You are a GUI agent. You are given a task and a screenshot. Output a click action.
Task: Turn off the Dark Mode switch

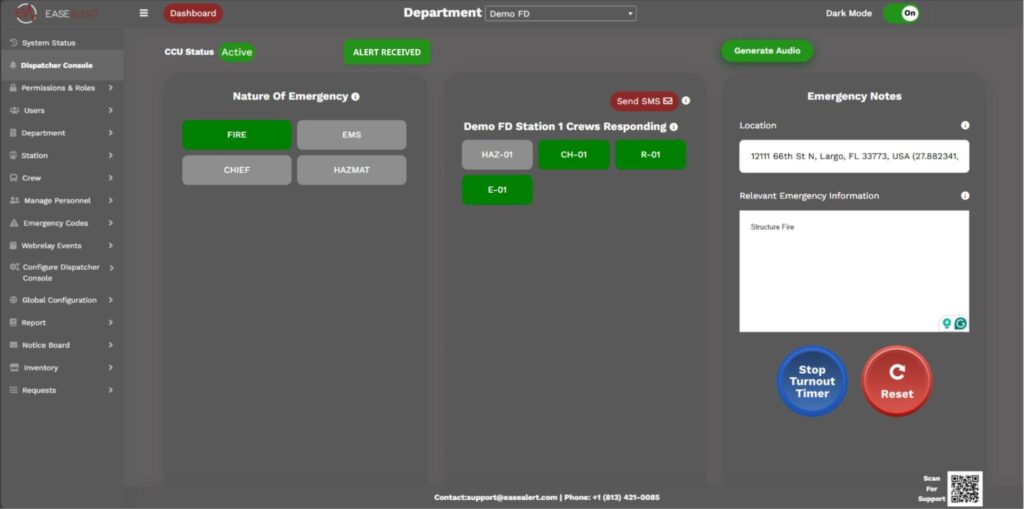(x=901, y=13)
